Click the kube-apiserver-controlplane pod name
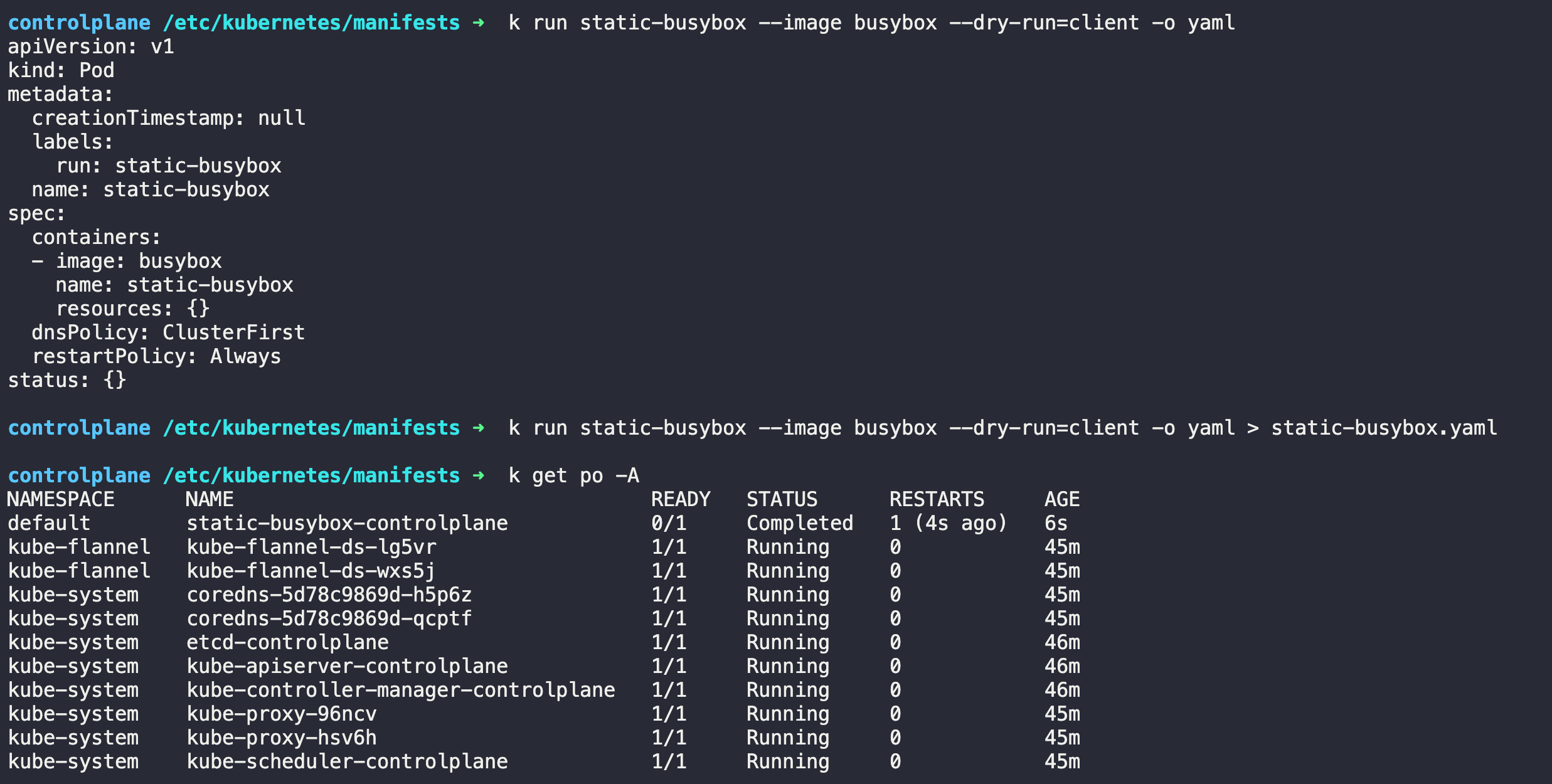1552x784 pixels. click(x=347, y=666)
